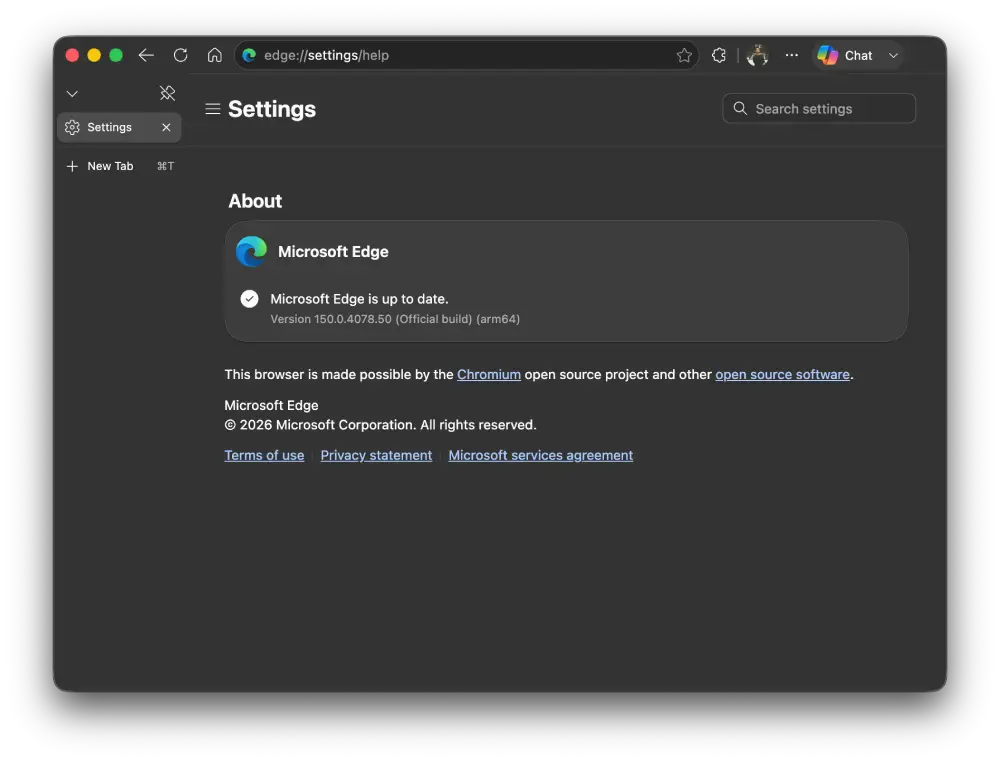Image resolution: width=1000 pixels, height=762 pixels.
Task: Open the Extensions puzzle icon
Action: (x=719, y=55)
